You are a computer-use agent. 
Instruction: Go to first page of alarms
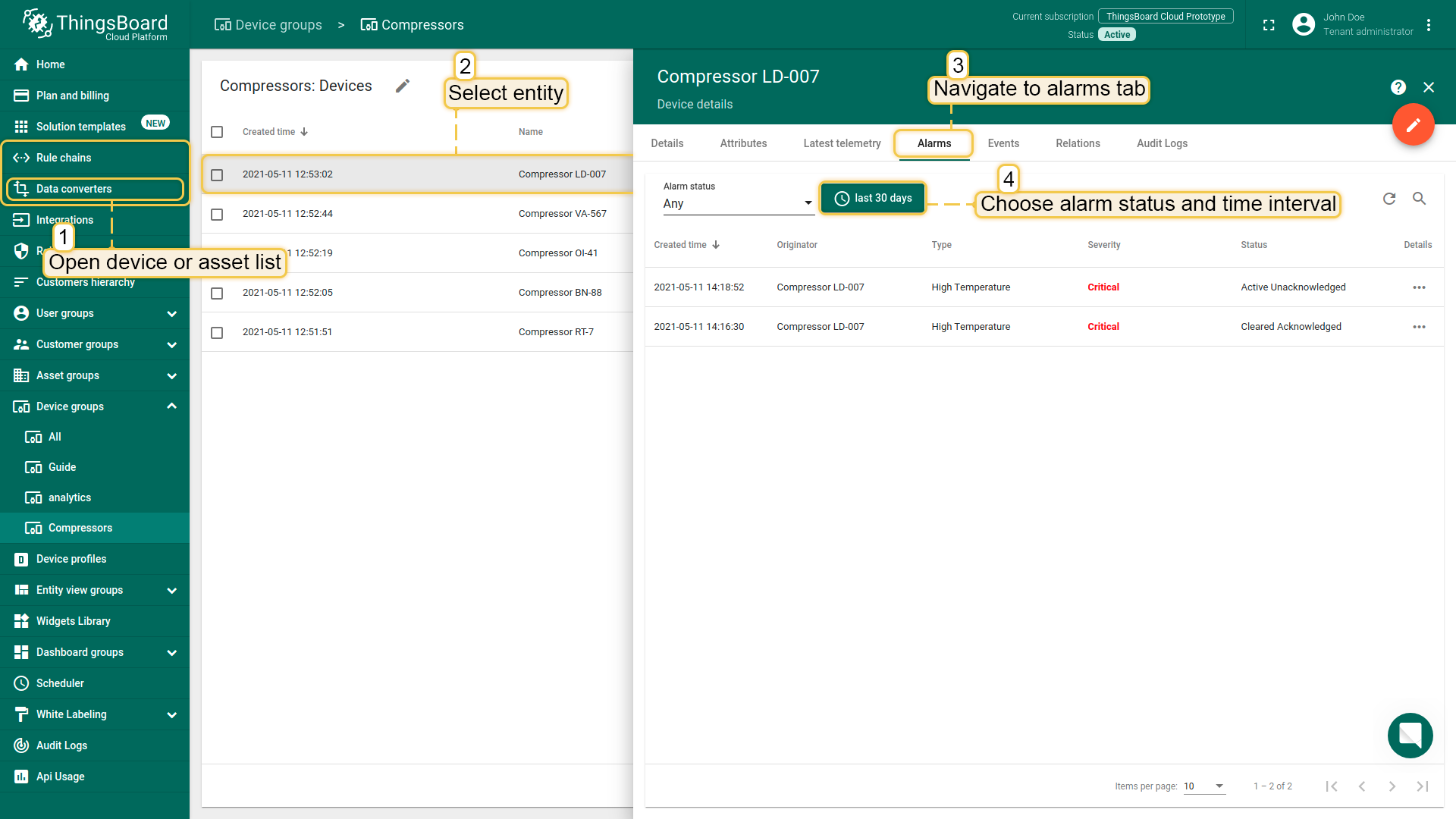tap(1332, 786)
